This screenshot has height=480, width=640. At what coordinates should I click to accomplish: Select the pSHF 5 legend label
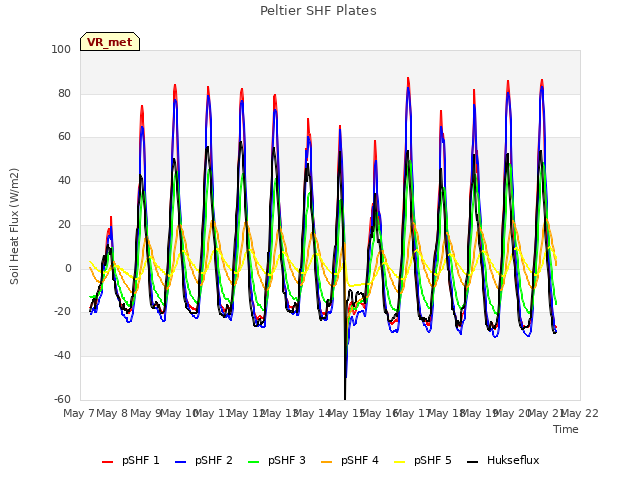pos(433,460)
